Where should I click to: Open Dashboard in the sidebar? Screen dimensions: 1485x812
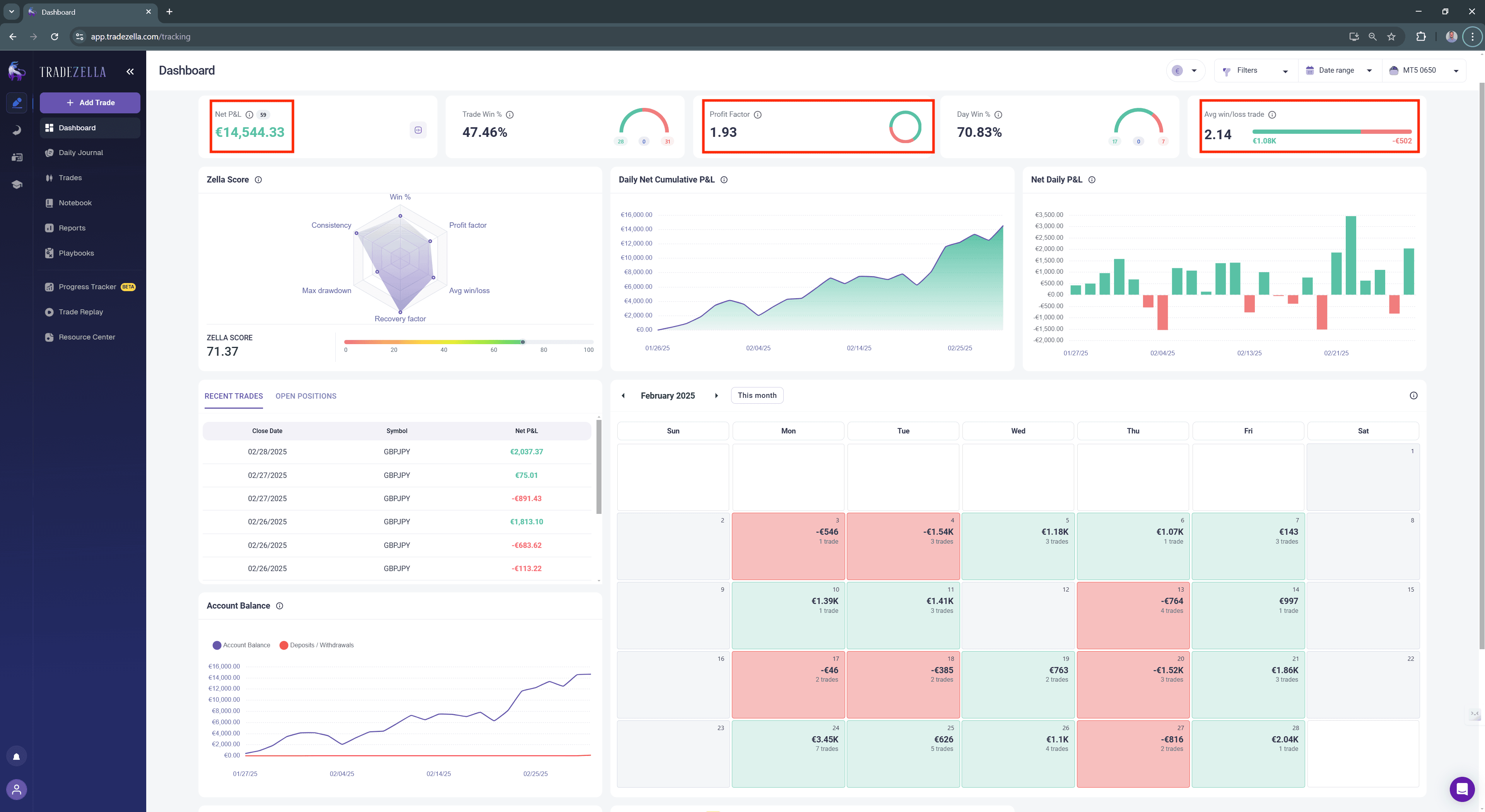(x=90, y=128)
